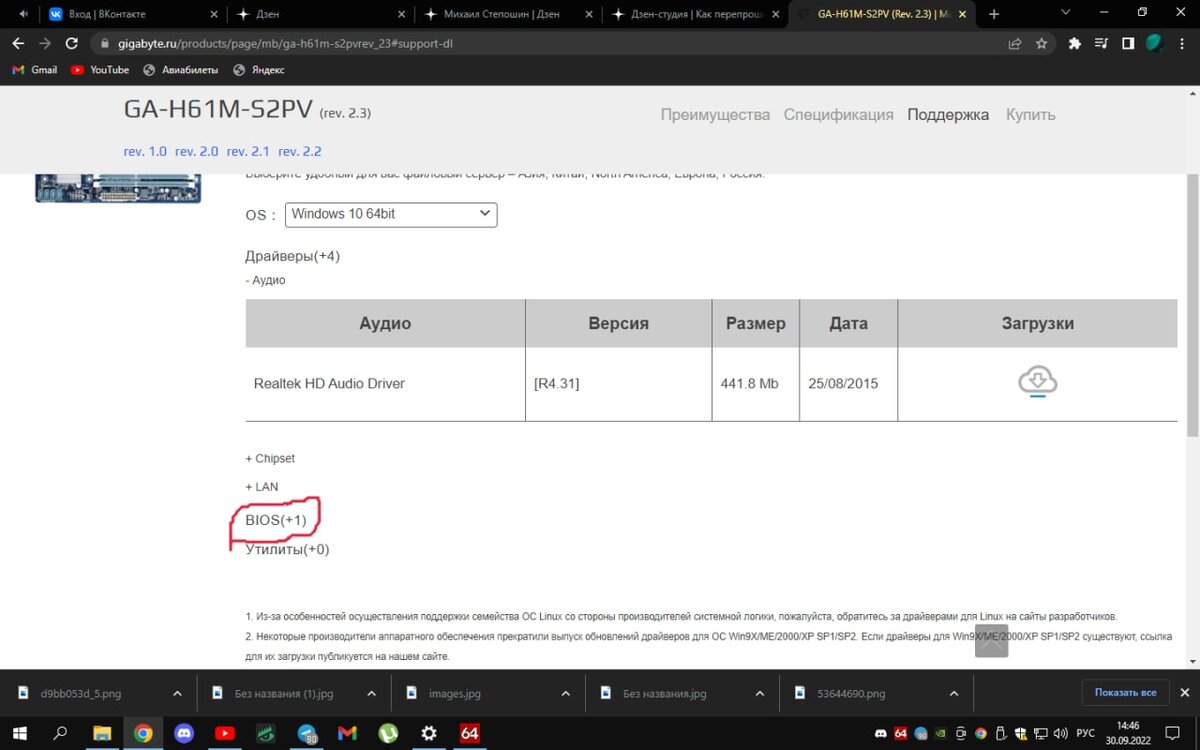Open the Gmail app on the taskbar

point(347,733)
